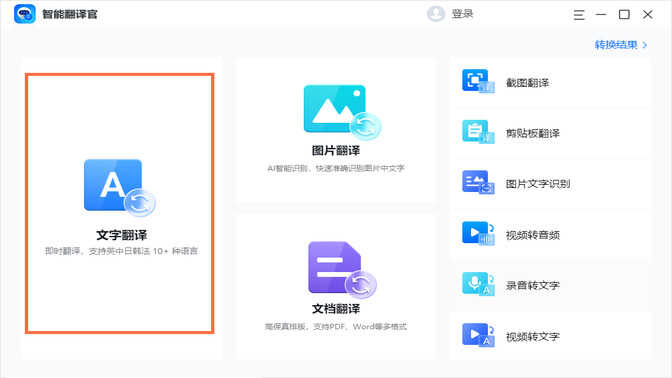Click the 截图翻译 screenshot translation icon
Viewport: 672px width, 378px height.
(x=478, y=81)
